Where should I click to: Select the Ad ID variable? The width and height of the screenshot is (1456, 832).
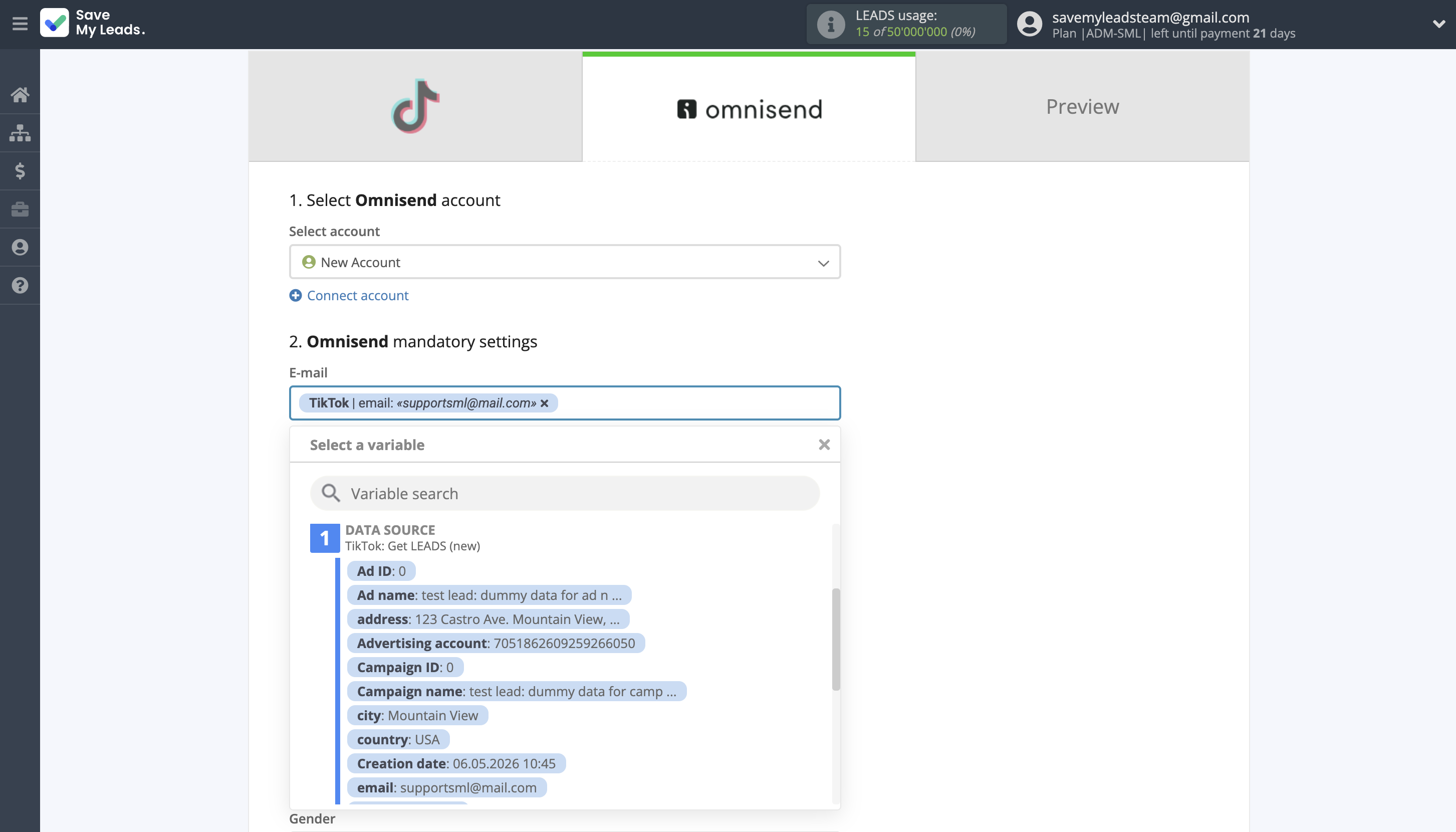(x=381, y=571)
